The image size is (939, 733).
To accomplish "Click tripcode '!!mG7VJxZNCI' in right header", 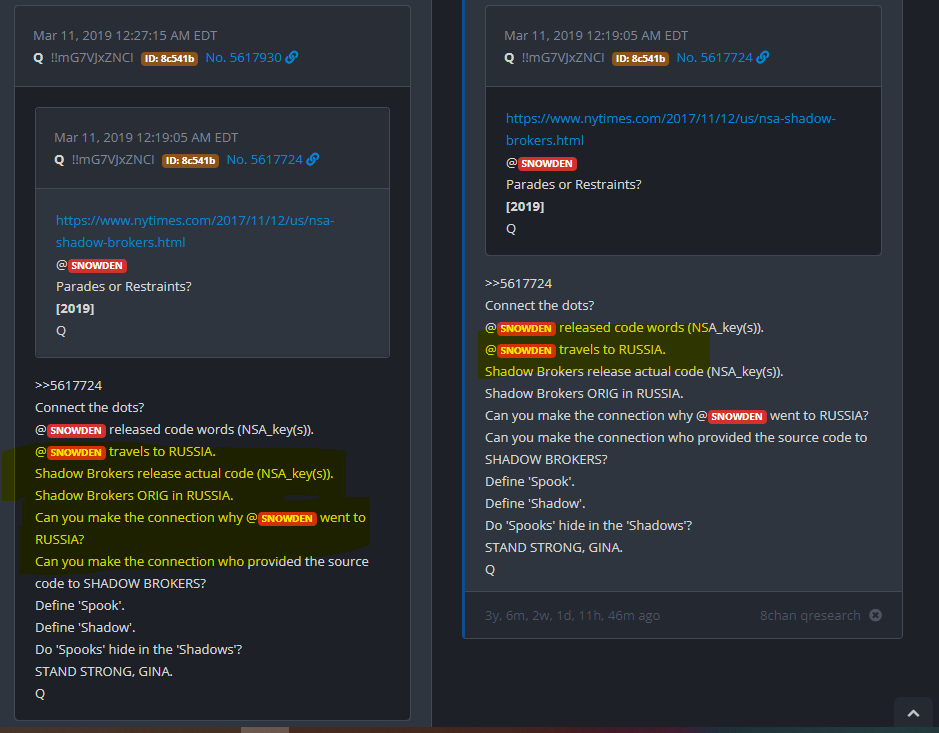I will [x=563, y=57].
